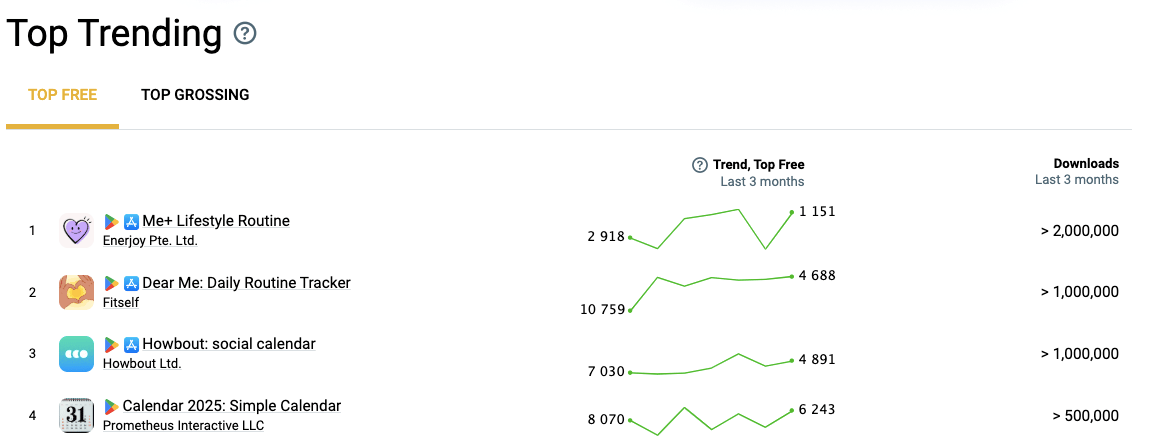Click App Store icon for Me+ Lifestyle Routine

click(x=132, y=222)
